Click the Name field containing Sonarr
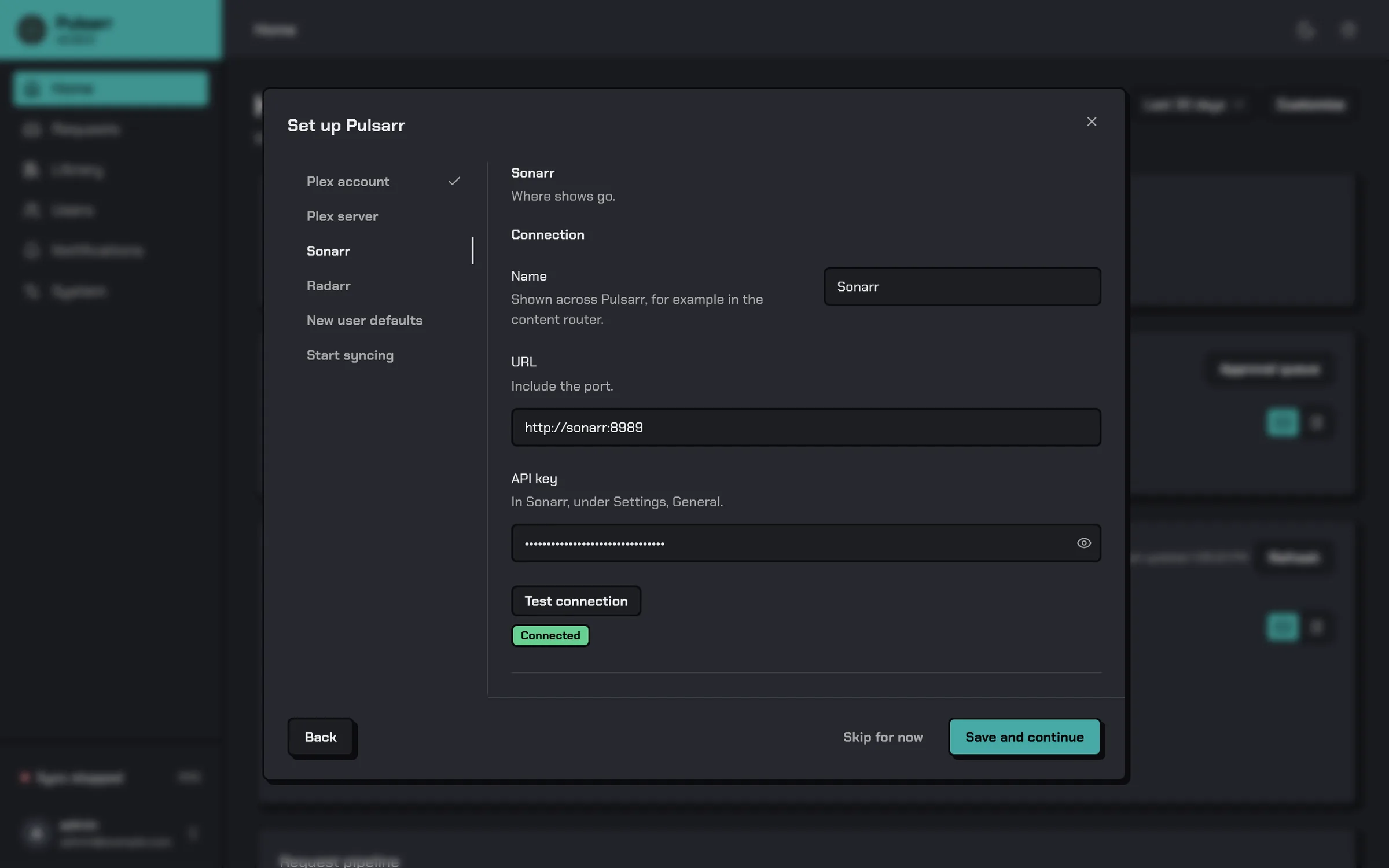The width and height of the screenshot is (1389, 868). (962, 286)
